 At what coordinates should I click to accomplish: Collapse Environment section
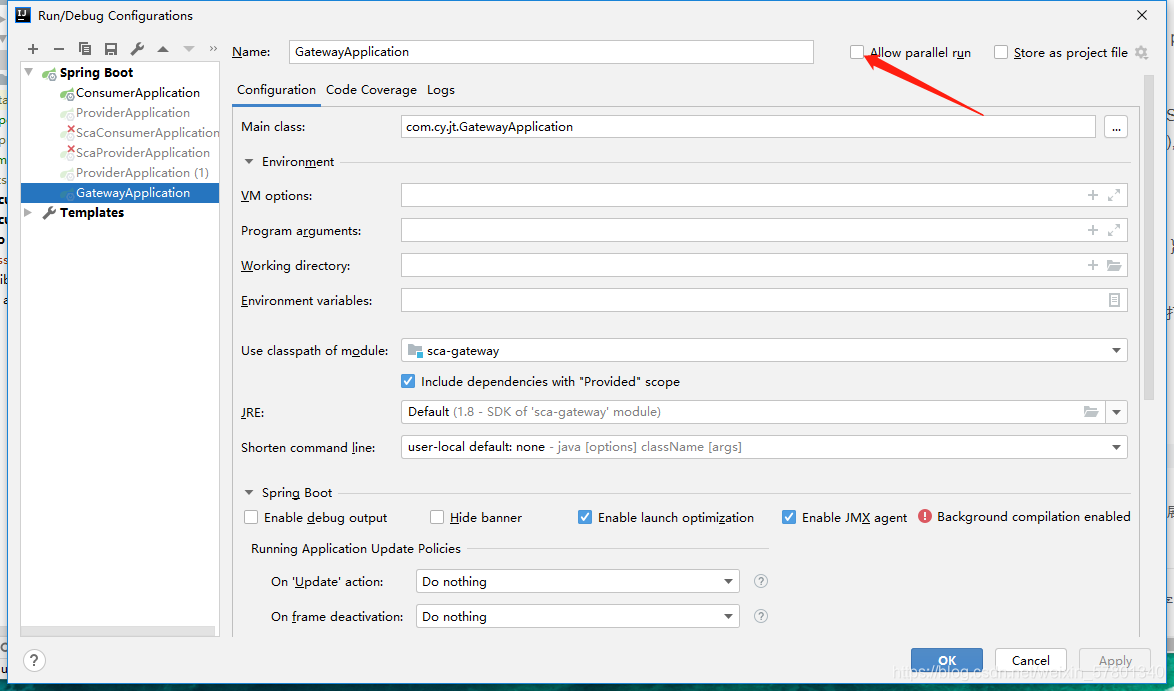[249, 162]
